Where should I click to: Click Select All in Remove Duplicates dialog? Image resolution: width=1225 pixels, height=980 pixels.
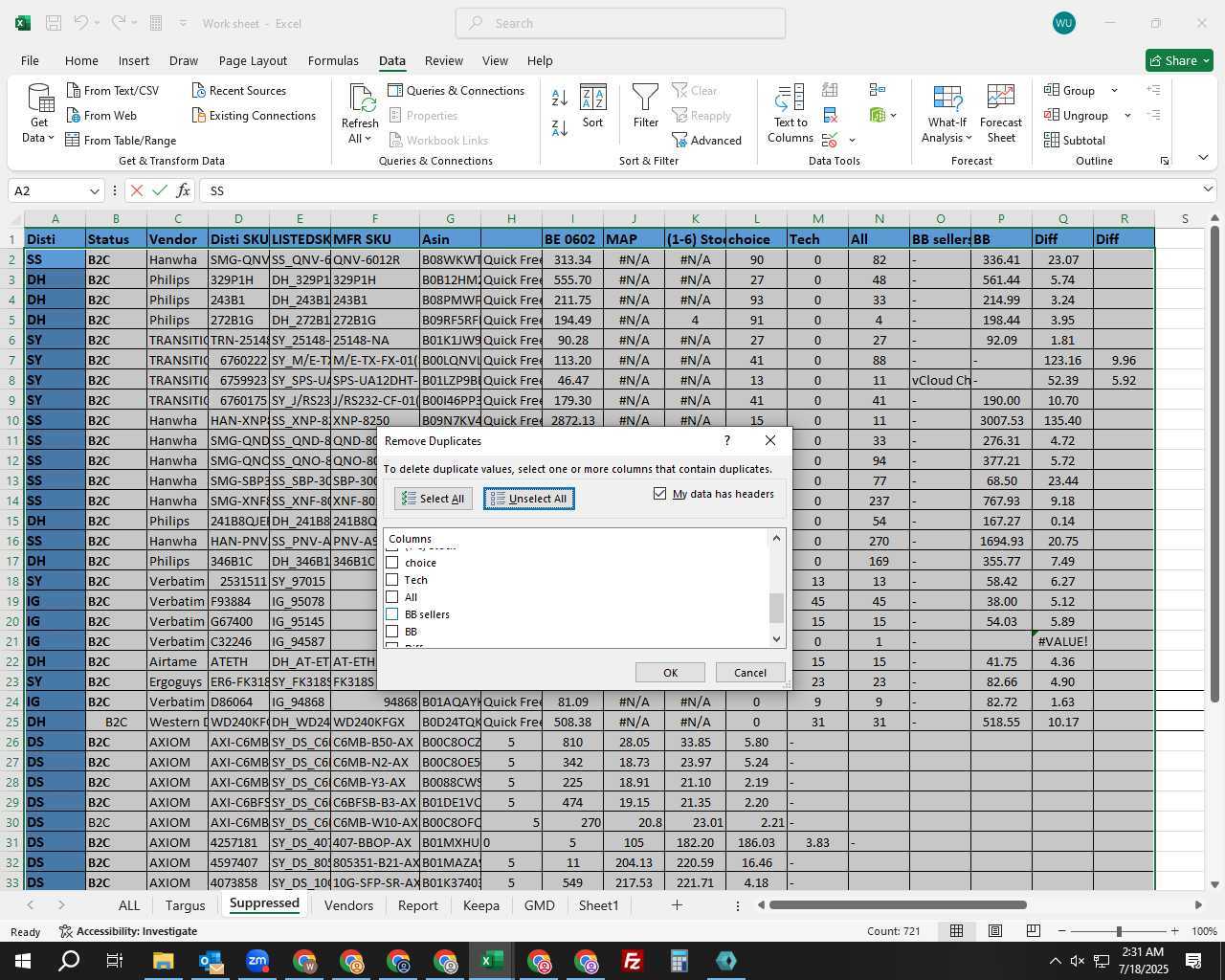[433, 499]
